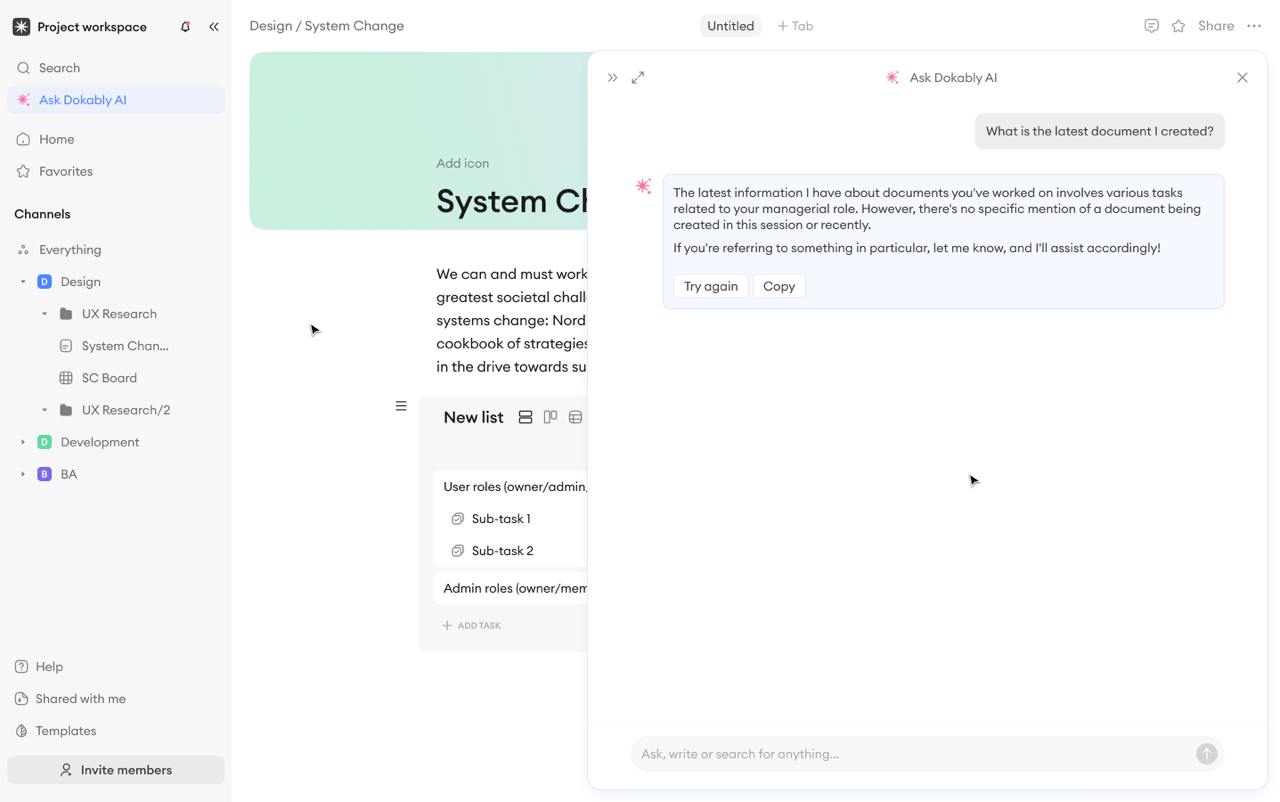Click the user question message bubble
The width and height of the screenshot is (1280, 802).
(1100, 131)
